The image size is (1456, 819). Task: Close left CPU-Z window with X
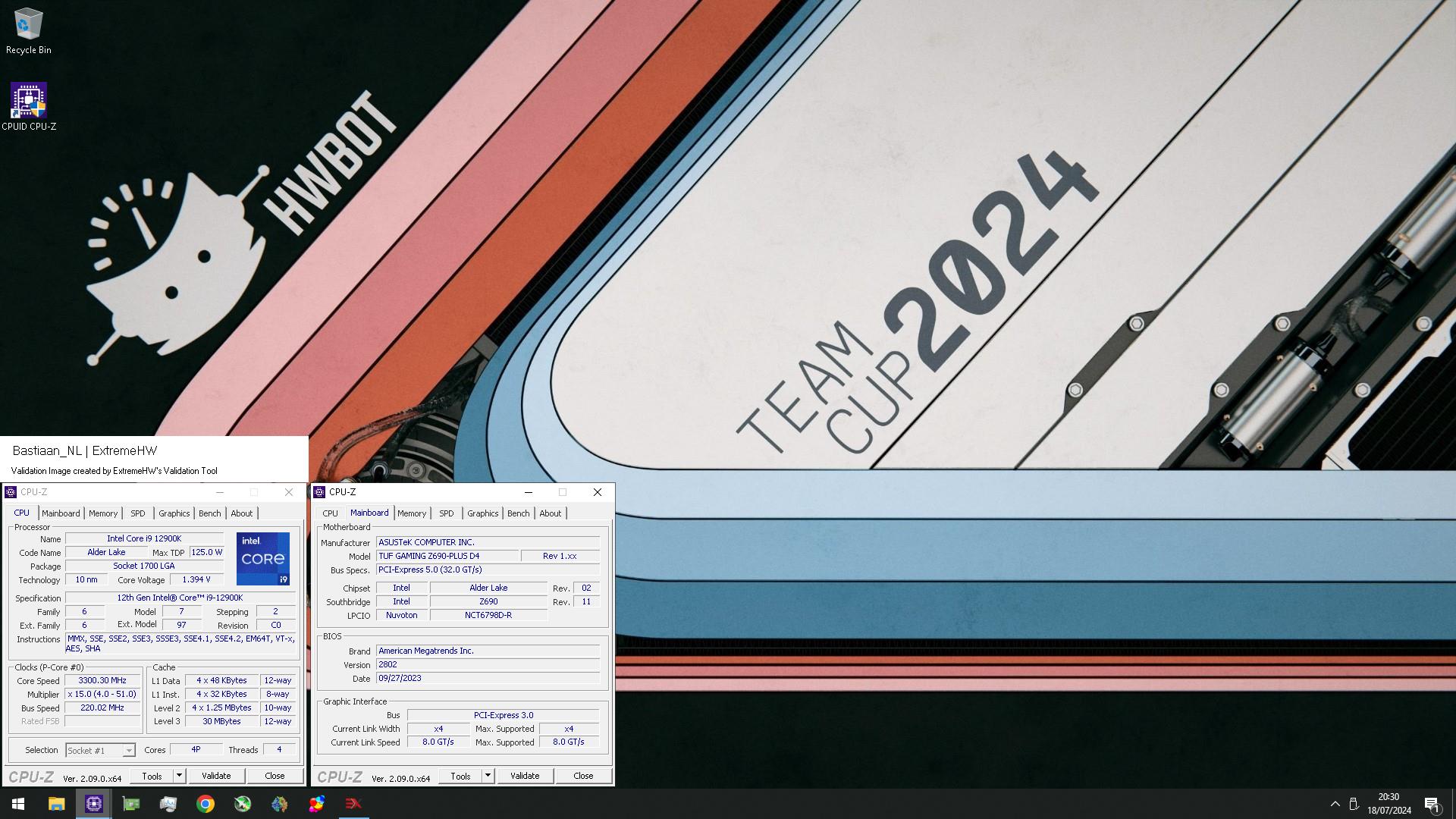pos(289,492)
